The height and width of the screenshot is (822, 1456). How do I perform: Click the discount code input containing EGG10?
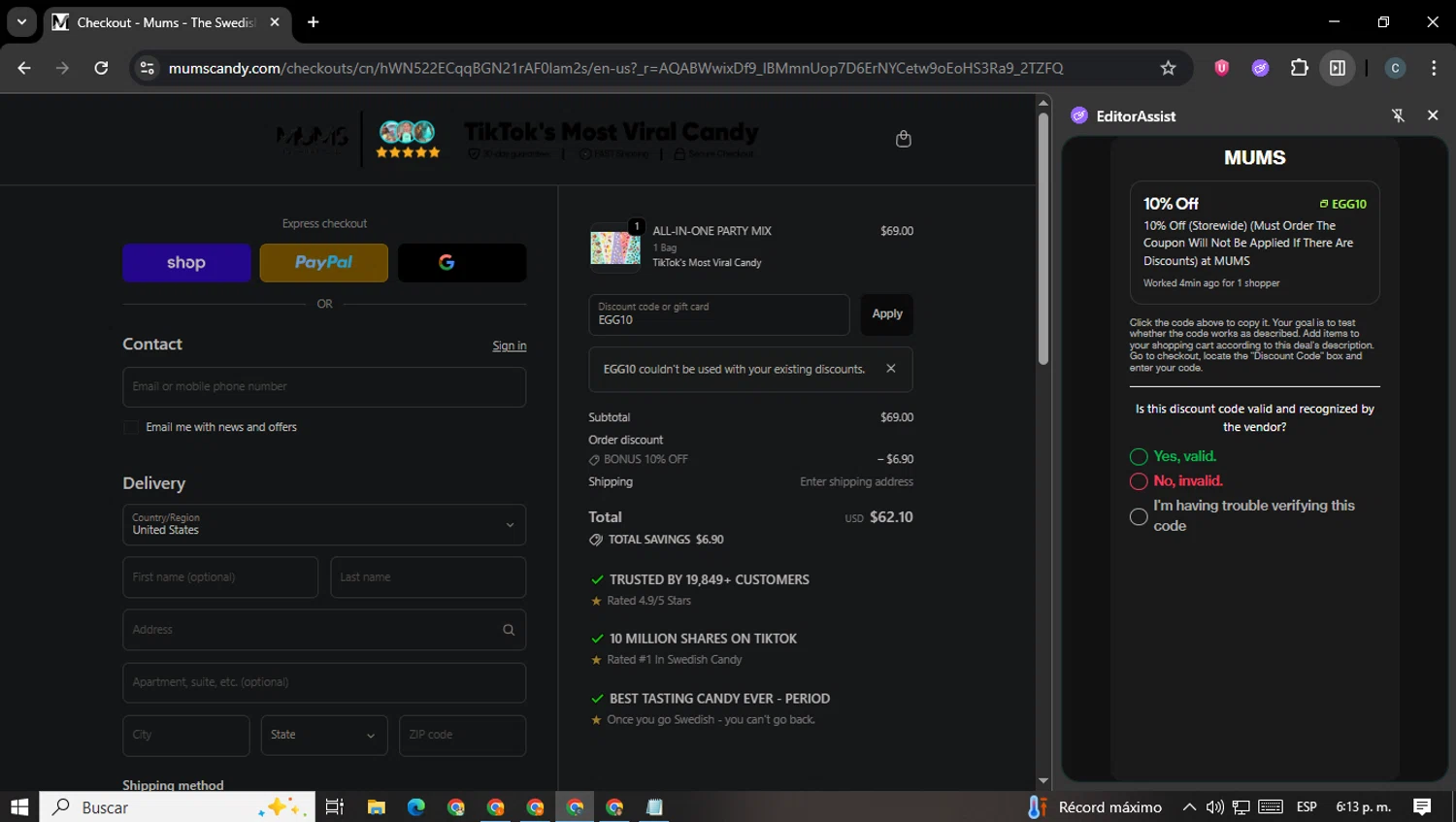[718, 314]
